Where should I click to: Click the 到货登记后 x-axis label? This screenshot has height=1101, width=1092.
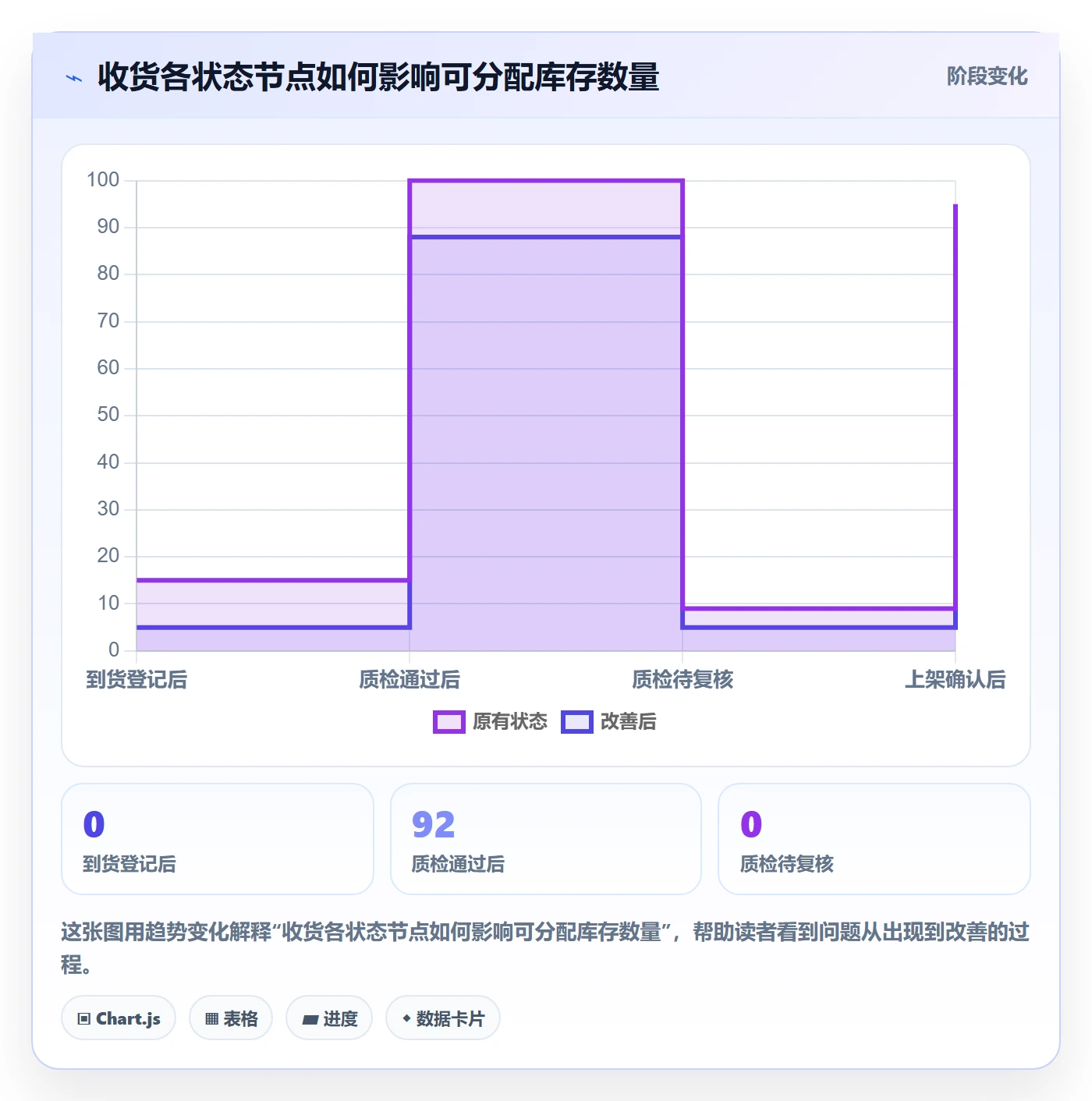coord(136,679)
